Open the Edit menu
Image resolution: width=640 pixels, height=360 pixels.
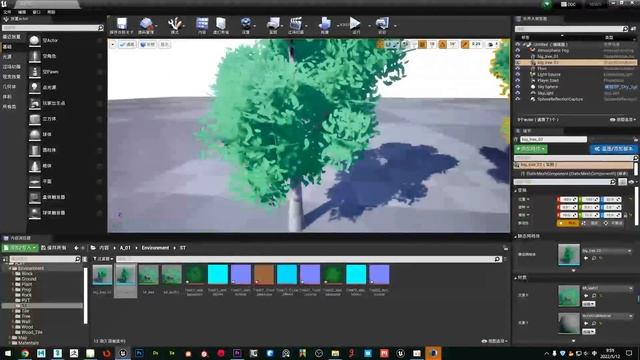point(22,12)
